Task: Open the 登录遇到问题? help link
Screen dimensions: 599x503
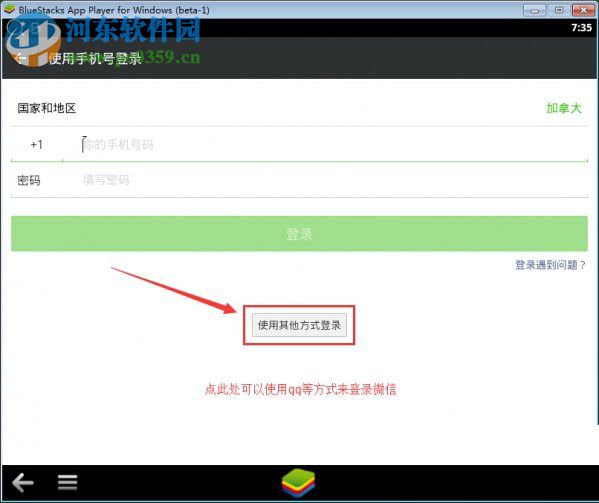Action: pyautogui.click(x=550, y=265)
